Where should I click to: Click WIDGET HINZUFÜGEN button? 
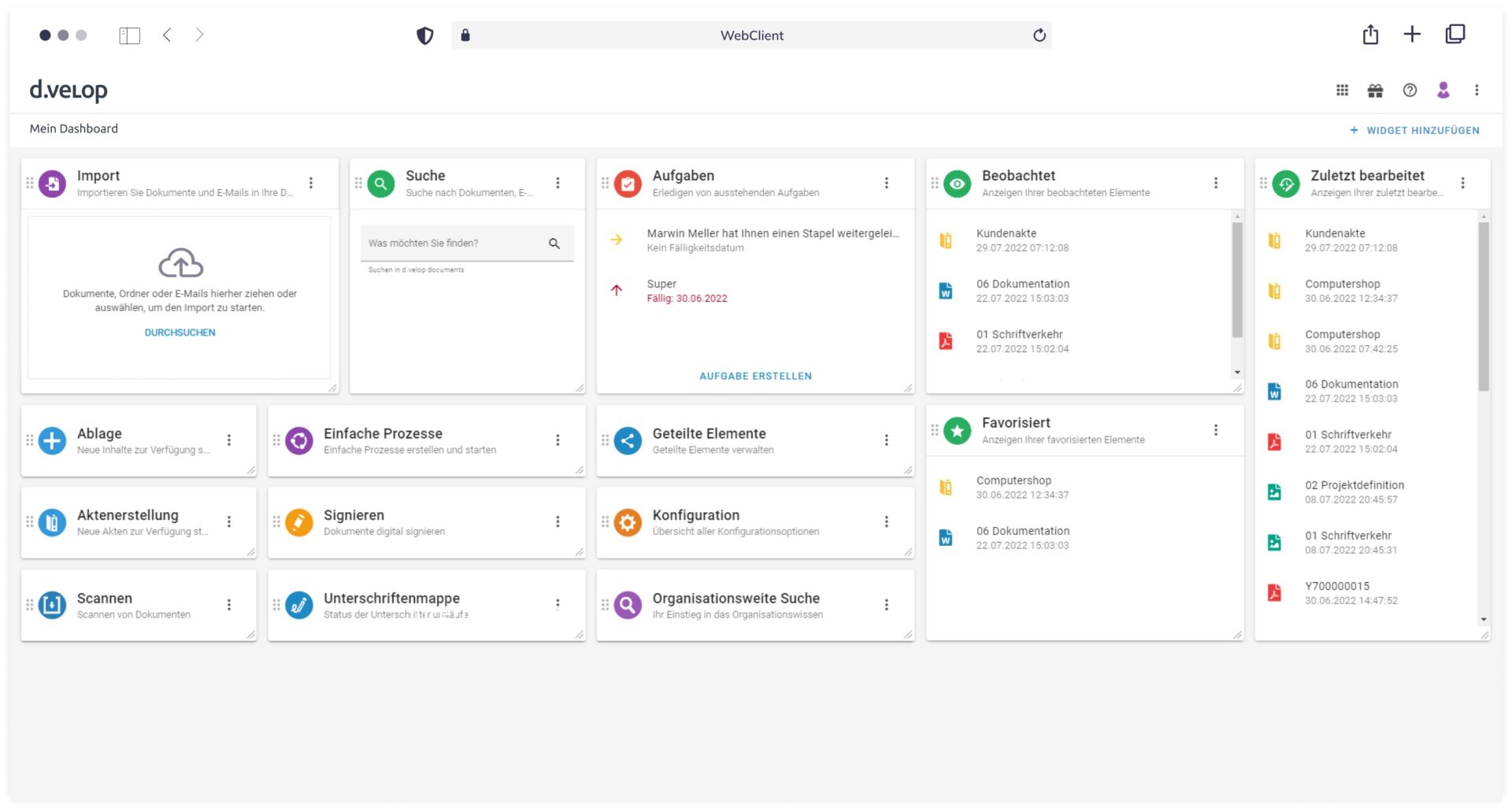click(x=1414, y=130)
